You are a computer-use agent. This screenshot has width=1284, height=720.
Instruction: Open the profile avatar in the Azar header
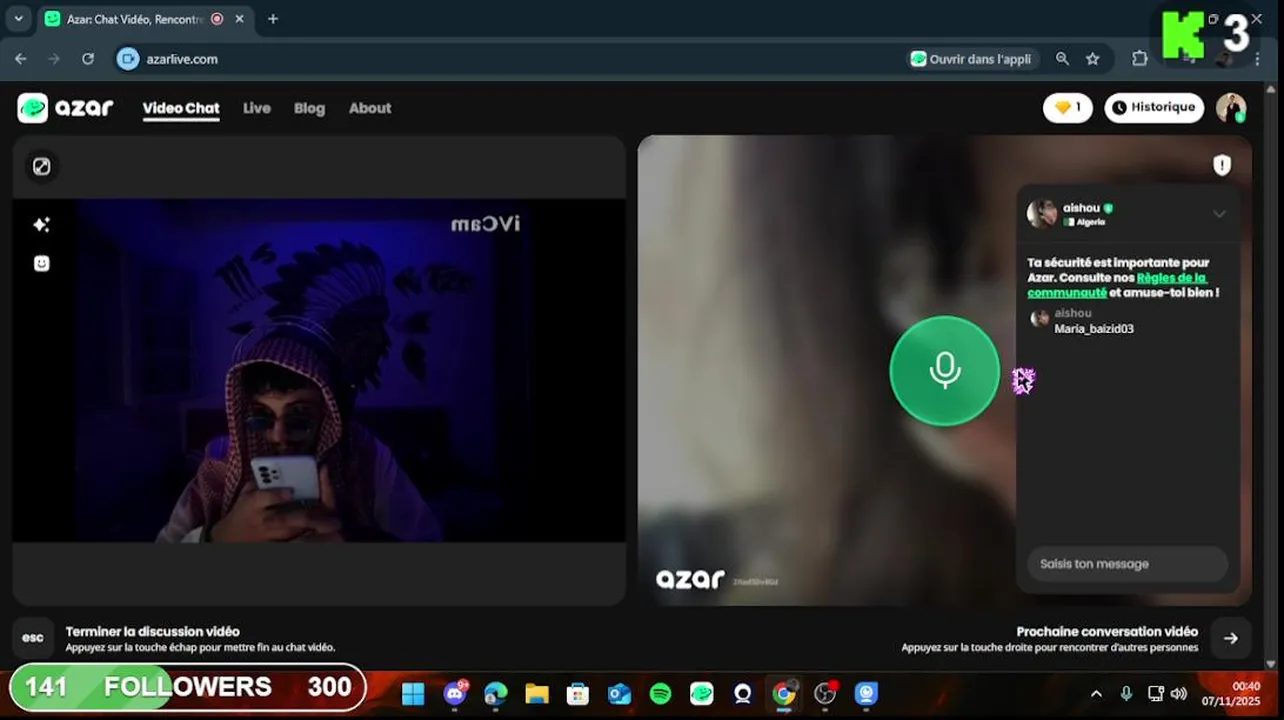[1231, 108]
